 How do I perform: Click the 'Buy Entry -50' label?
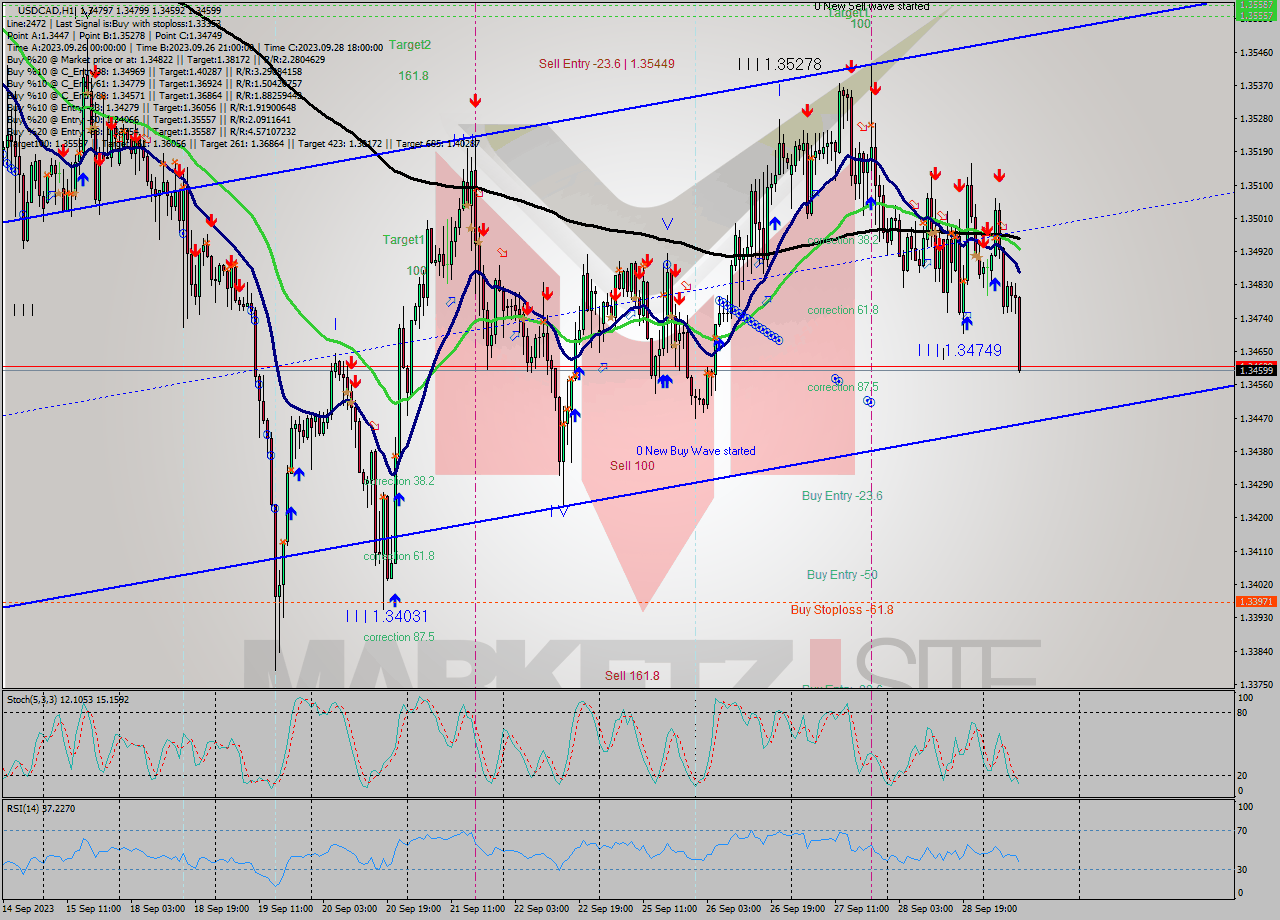[842, 575]
